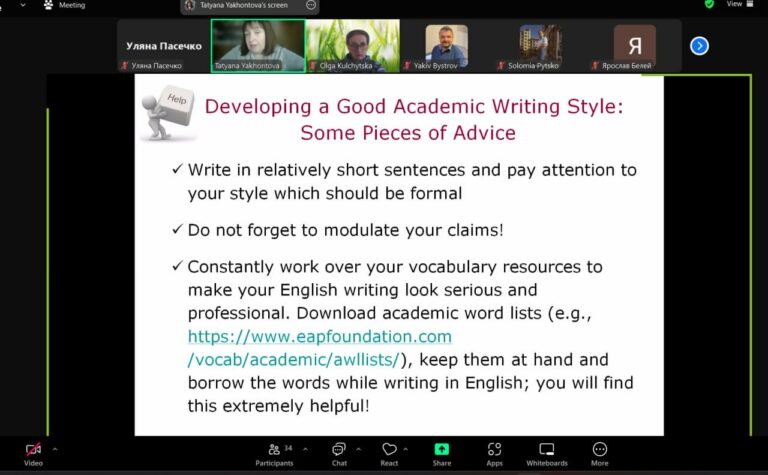Open the More options menu
Screen dimensions: 768x475
pyautogui.click(x=600, y=454)
